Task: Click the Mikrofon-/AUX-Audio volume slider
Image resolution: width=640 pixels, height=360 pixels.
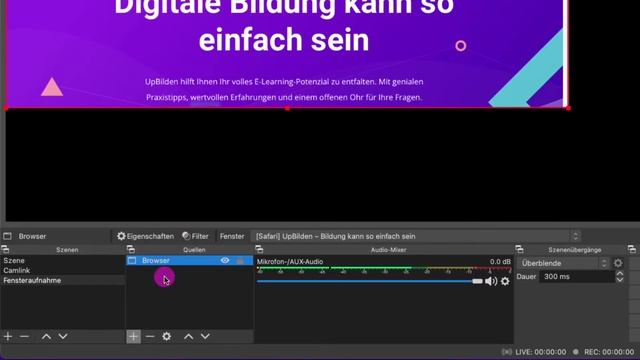Action: [x=369, y=281]
